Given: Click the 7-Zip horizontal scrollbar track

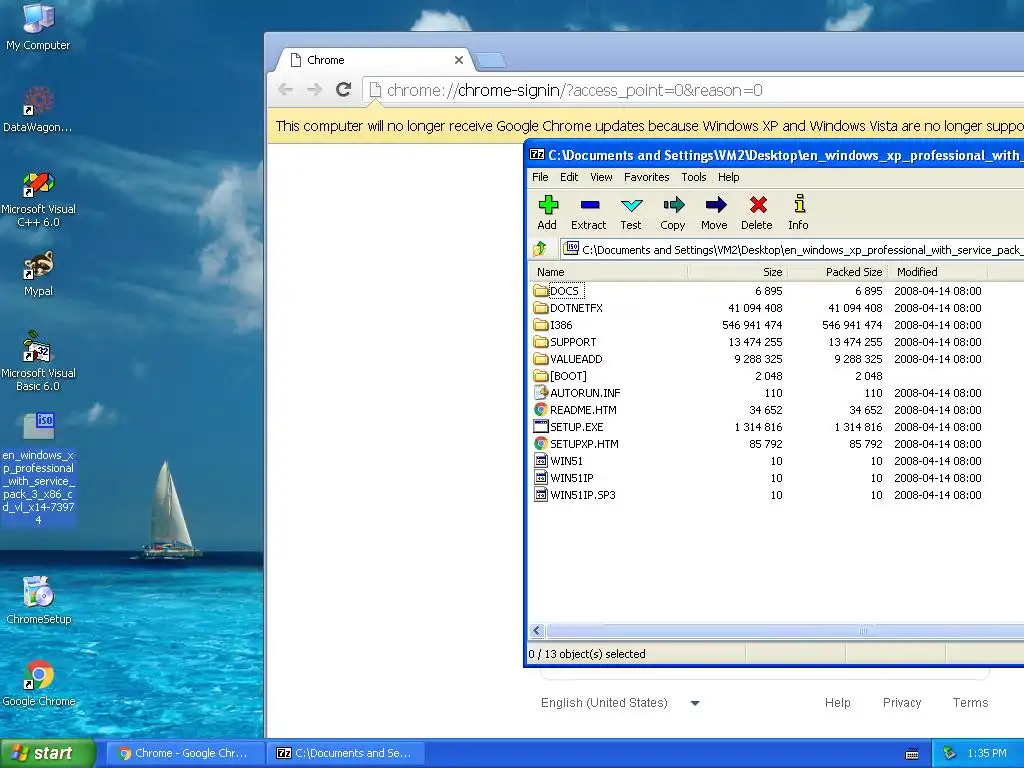Looking at the screenshot, I should coord(784,630).
